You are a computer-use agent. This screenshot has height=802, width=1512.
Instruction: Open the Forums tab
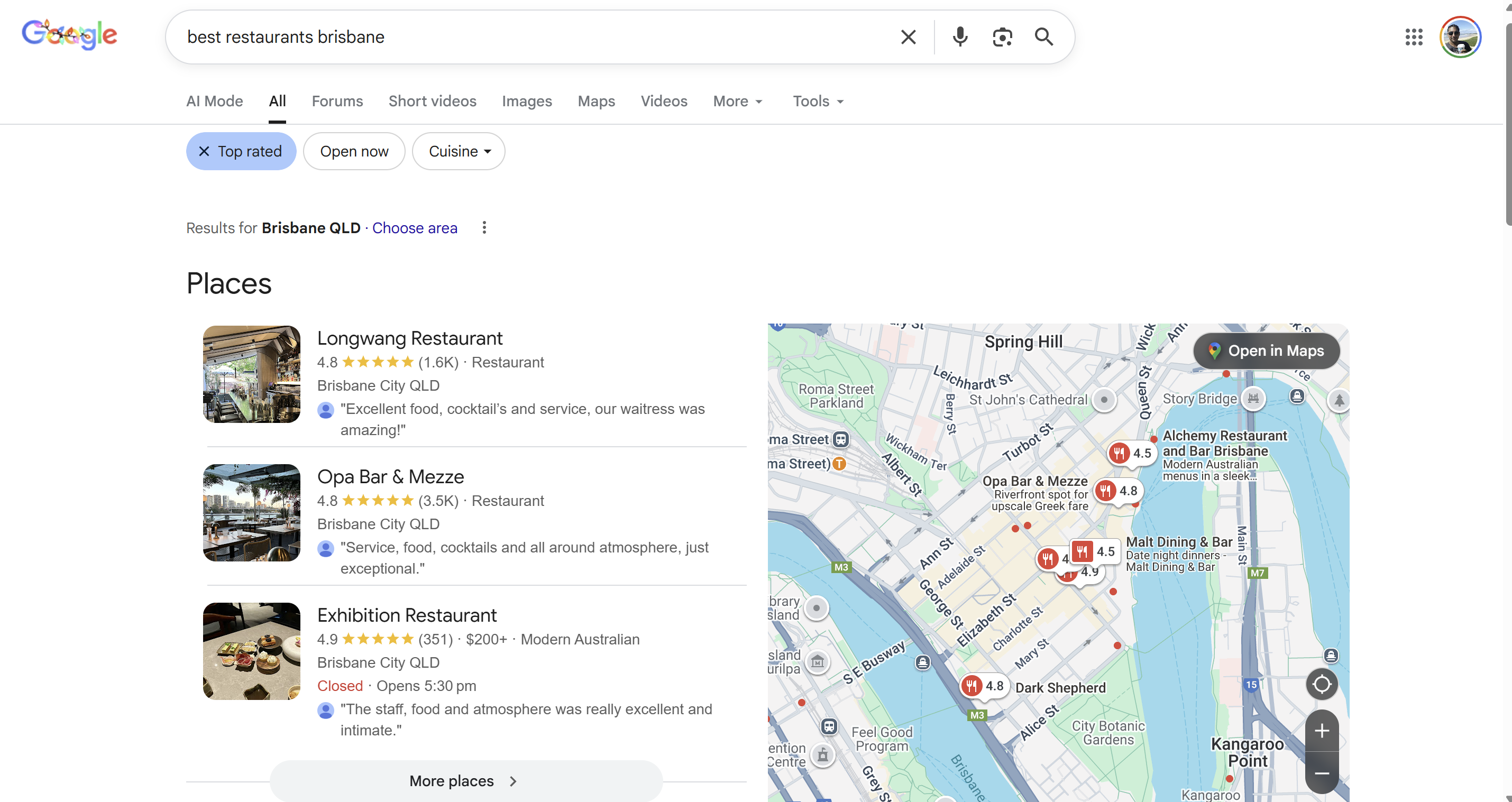(x=337, y=101)
